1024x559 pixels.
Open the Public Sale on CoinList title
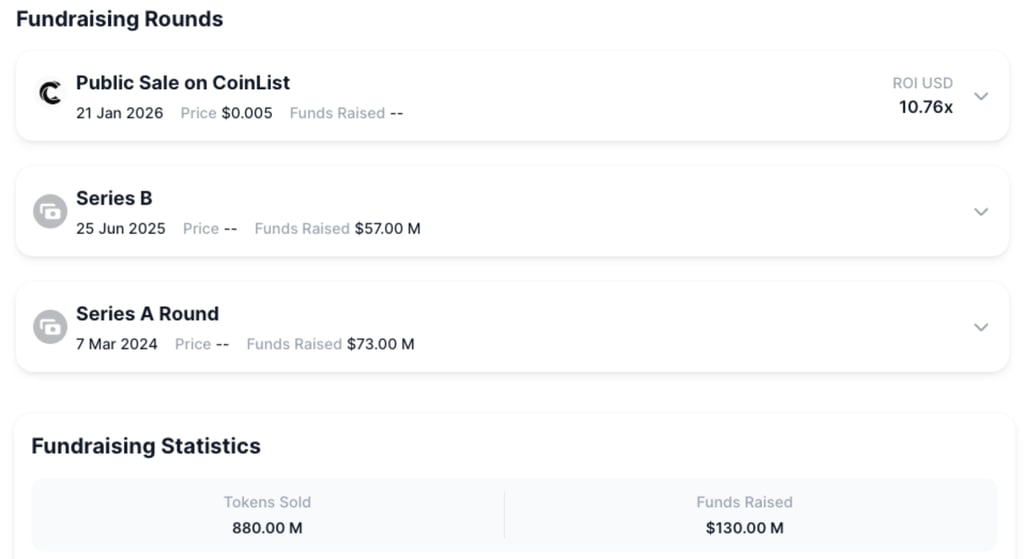(x=183, y=83)
